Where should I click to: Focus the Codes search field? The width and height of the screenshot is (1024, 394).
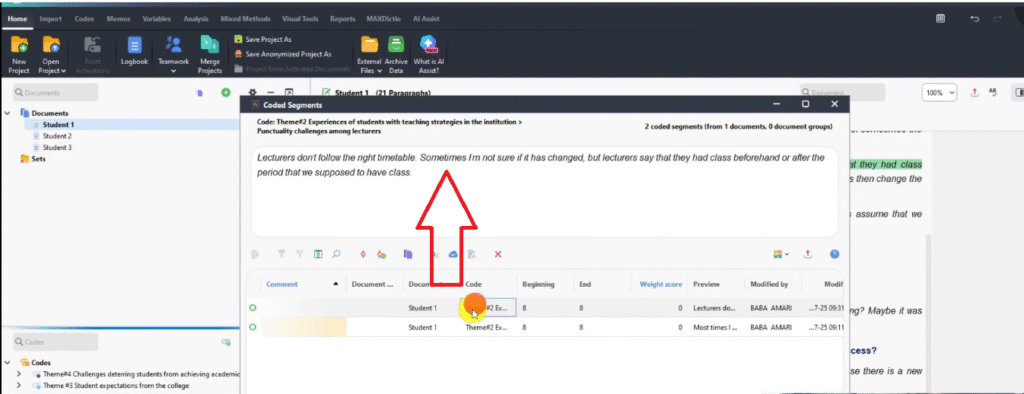(56, 342)
